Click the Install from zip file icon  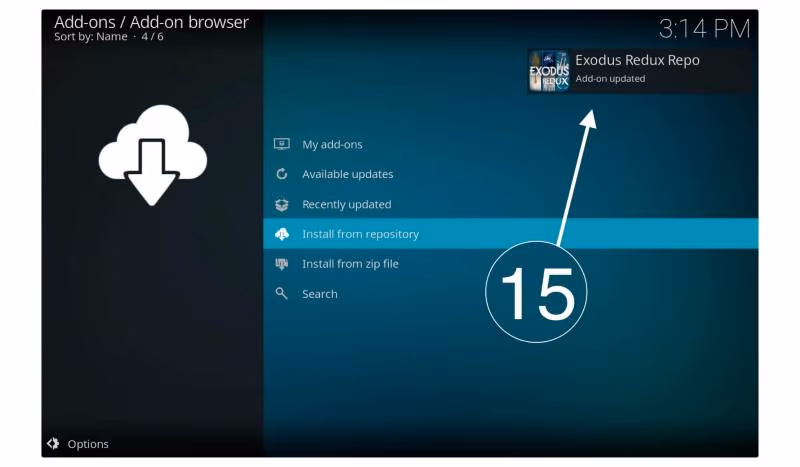(x=282, y=264)
